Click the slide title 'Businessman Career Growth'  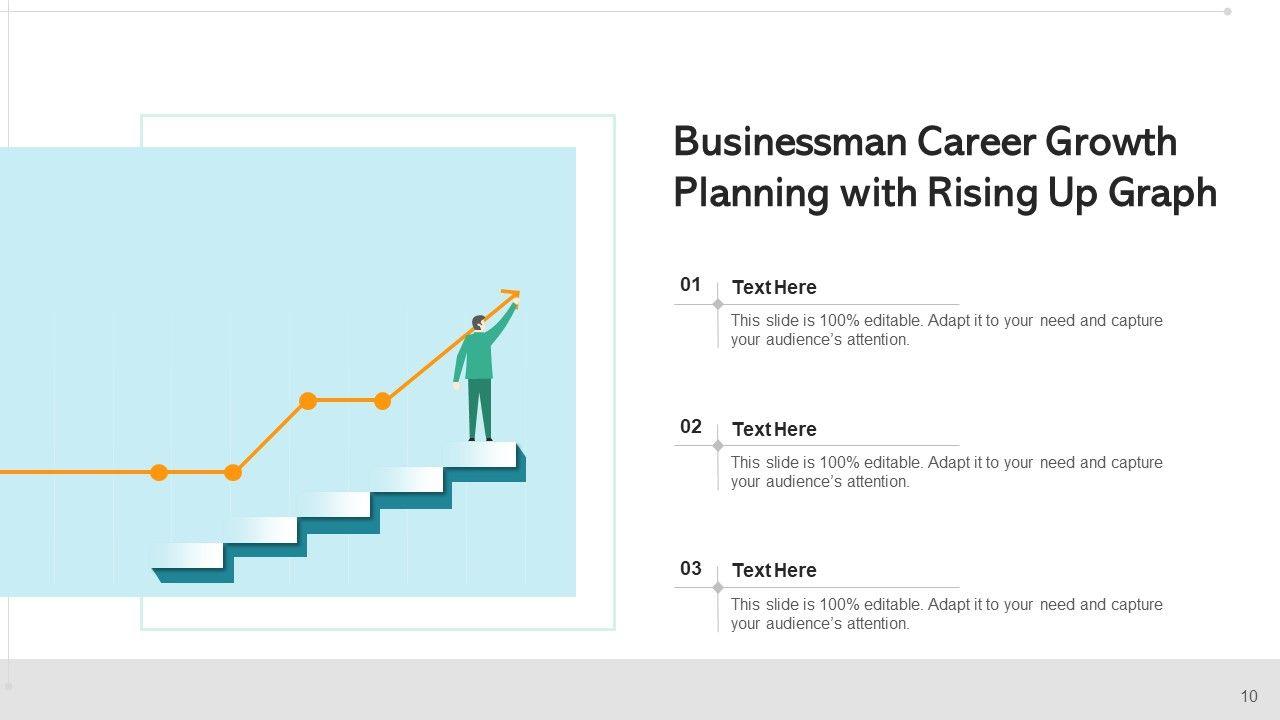pyautogui.click(x=925, y=142)
